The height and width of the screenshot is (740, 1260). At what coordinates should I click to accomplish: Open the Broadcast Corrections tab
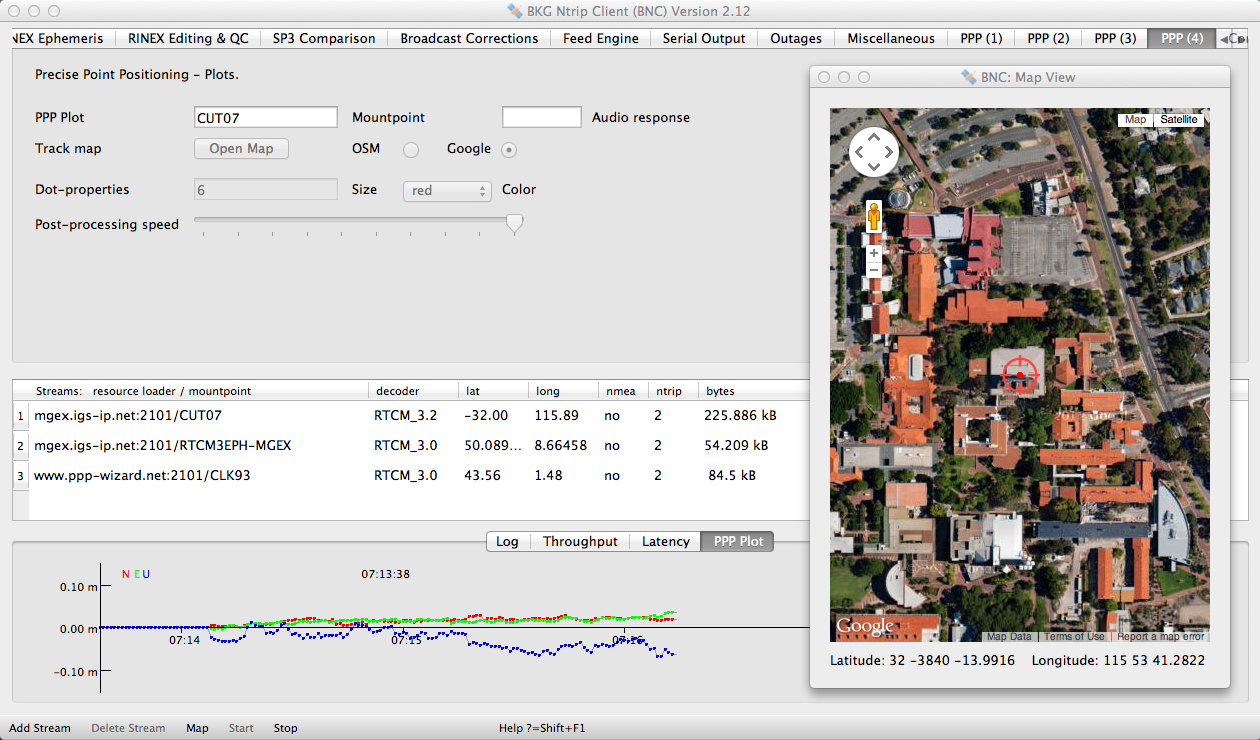pos(469,38)
